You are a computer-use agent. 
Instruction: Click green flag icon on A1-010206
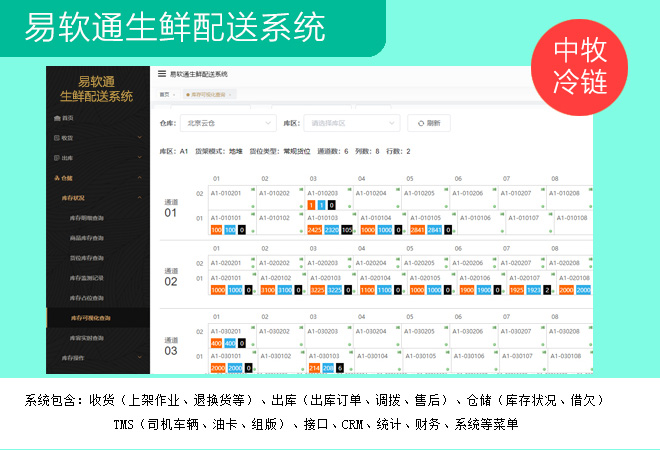(495, 190)
